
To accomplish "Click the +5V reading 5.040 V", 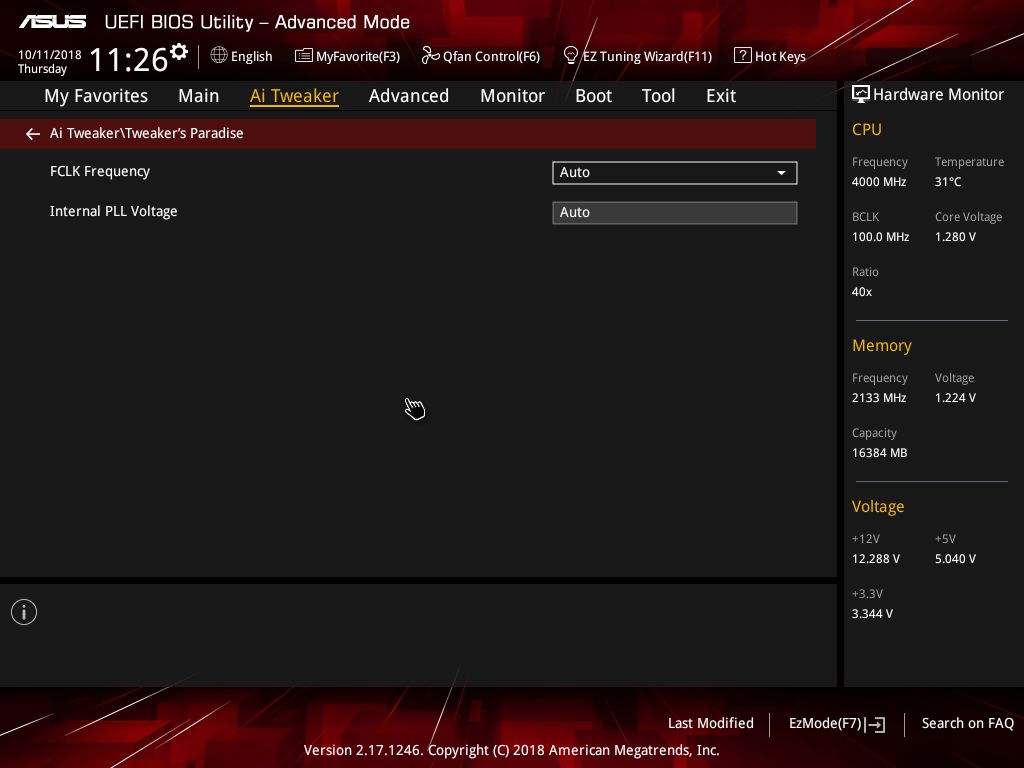I will click(955, 559).
